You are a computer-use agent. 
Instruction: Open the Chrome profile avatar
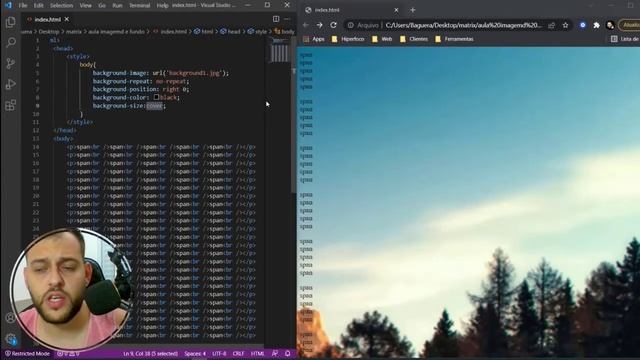[610, 25]
